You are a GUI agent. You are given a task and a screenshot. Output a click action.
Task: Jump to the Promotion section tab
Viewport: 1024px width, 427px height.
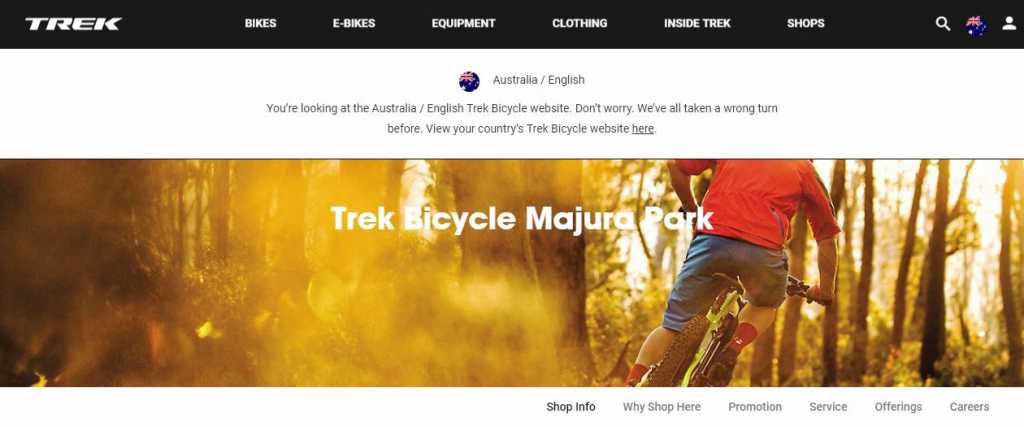pos(755,407)
